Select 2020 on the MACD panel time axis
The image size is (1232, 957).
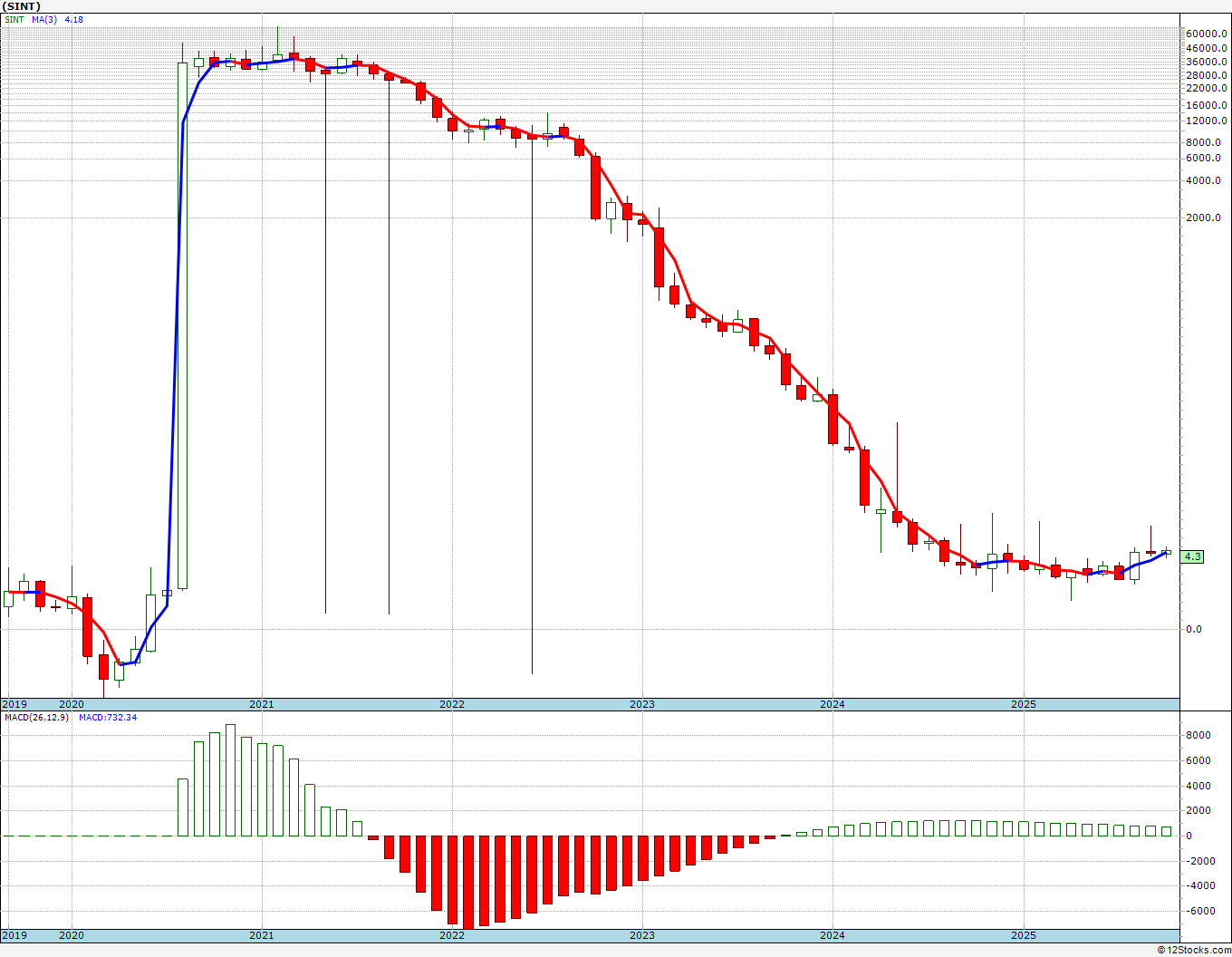pyautogui.click(x=72, y=934)
